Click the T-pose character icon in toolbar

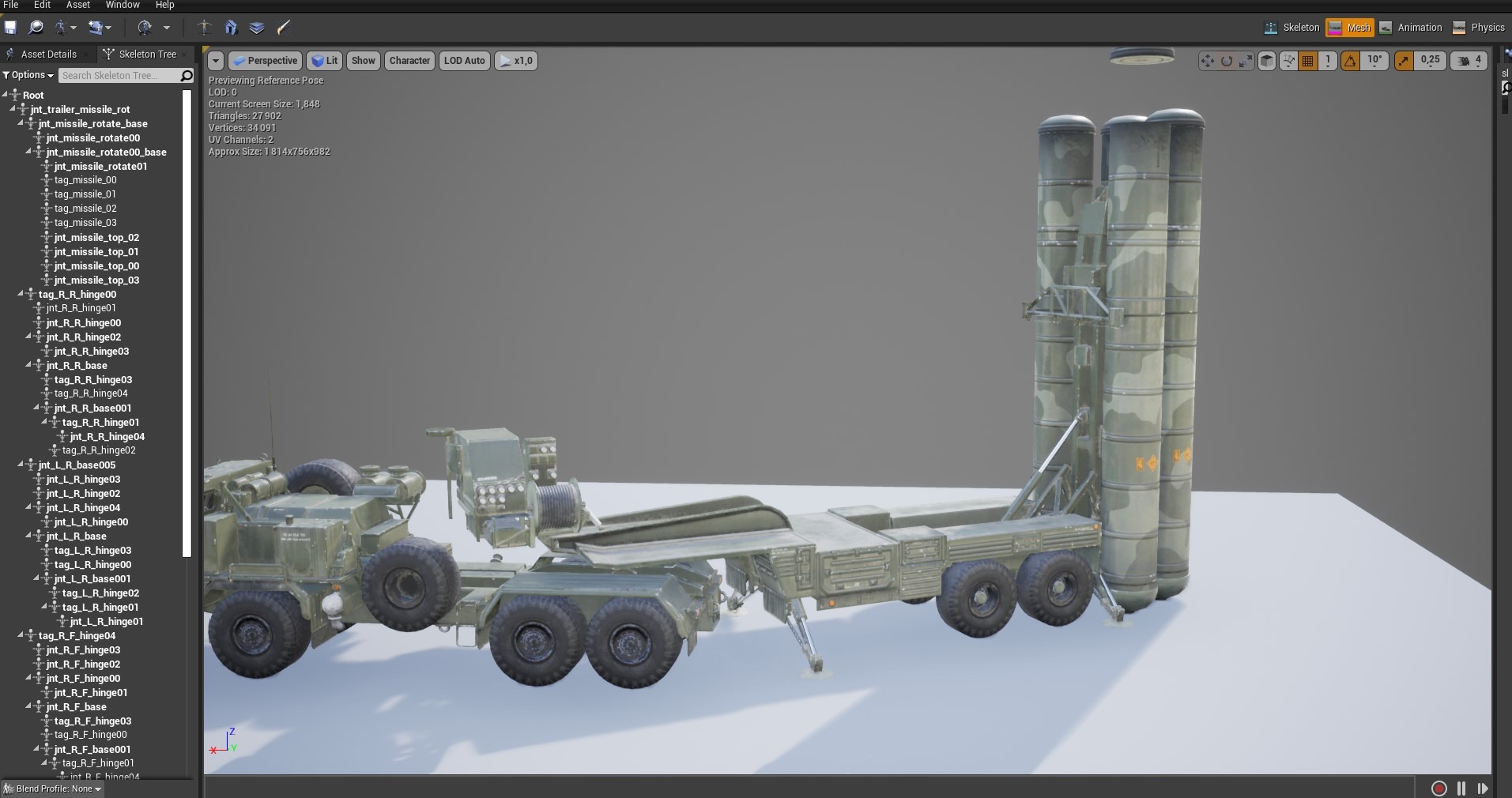[204, 28]
